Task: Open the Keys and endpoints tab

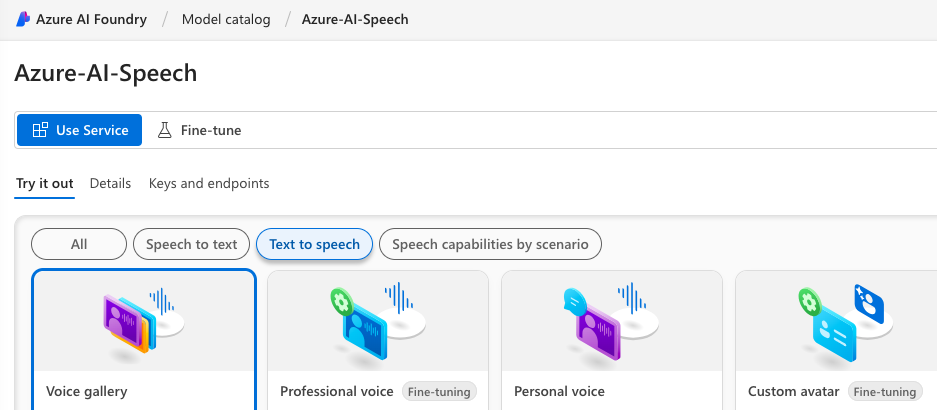Action: coord(209,183)
